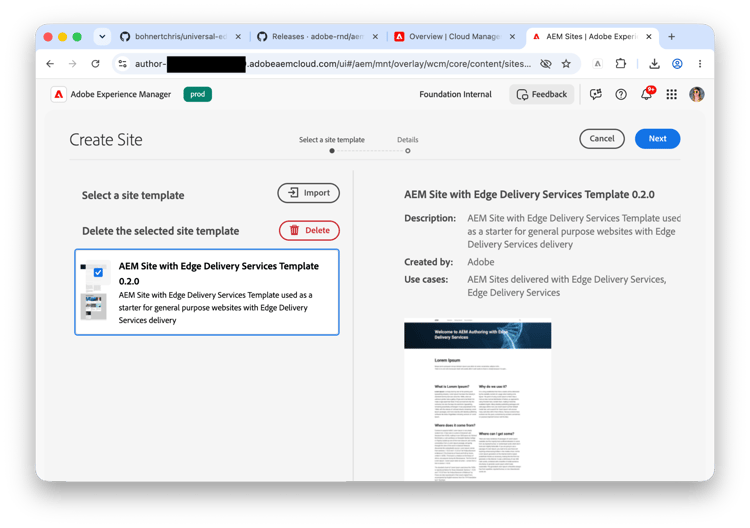Uncheck the AEM Site with Edge Delivery template checkbox
Screen dimensions: 750x528
pyautogui.click(x=98, y=273)
